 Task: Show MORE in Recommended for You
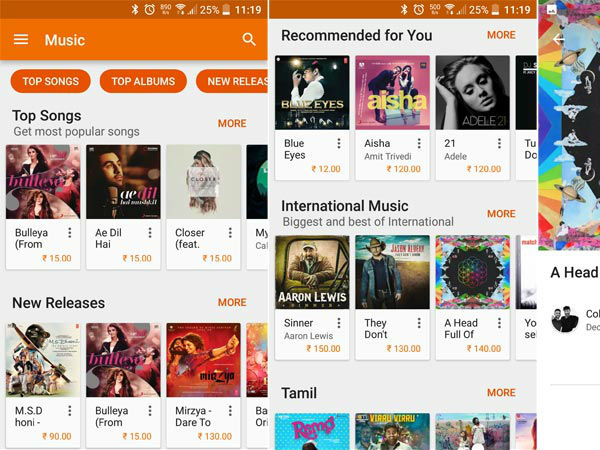(x=501, y=35)
